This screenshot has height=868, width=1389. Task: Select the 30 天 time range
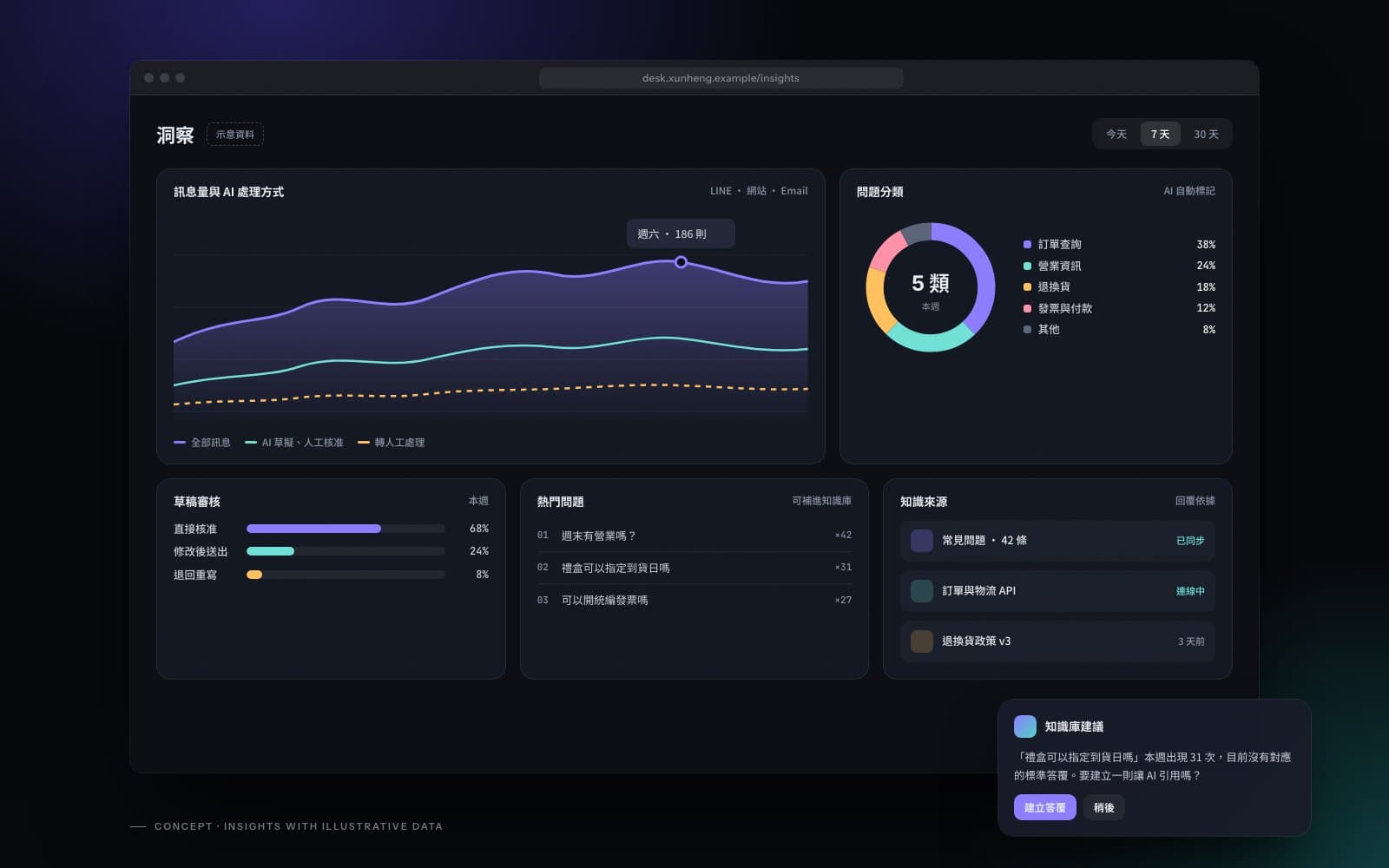1206,135
